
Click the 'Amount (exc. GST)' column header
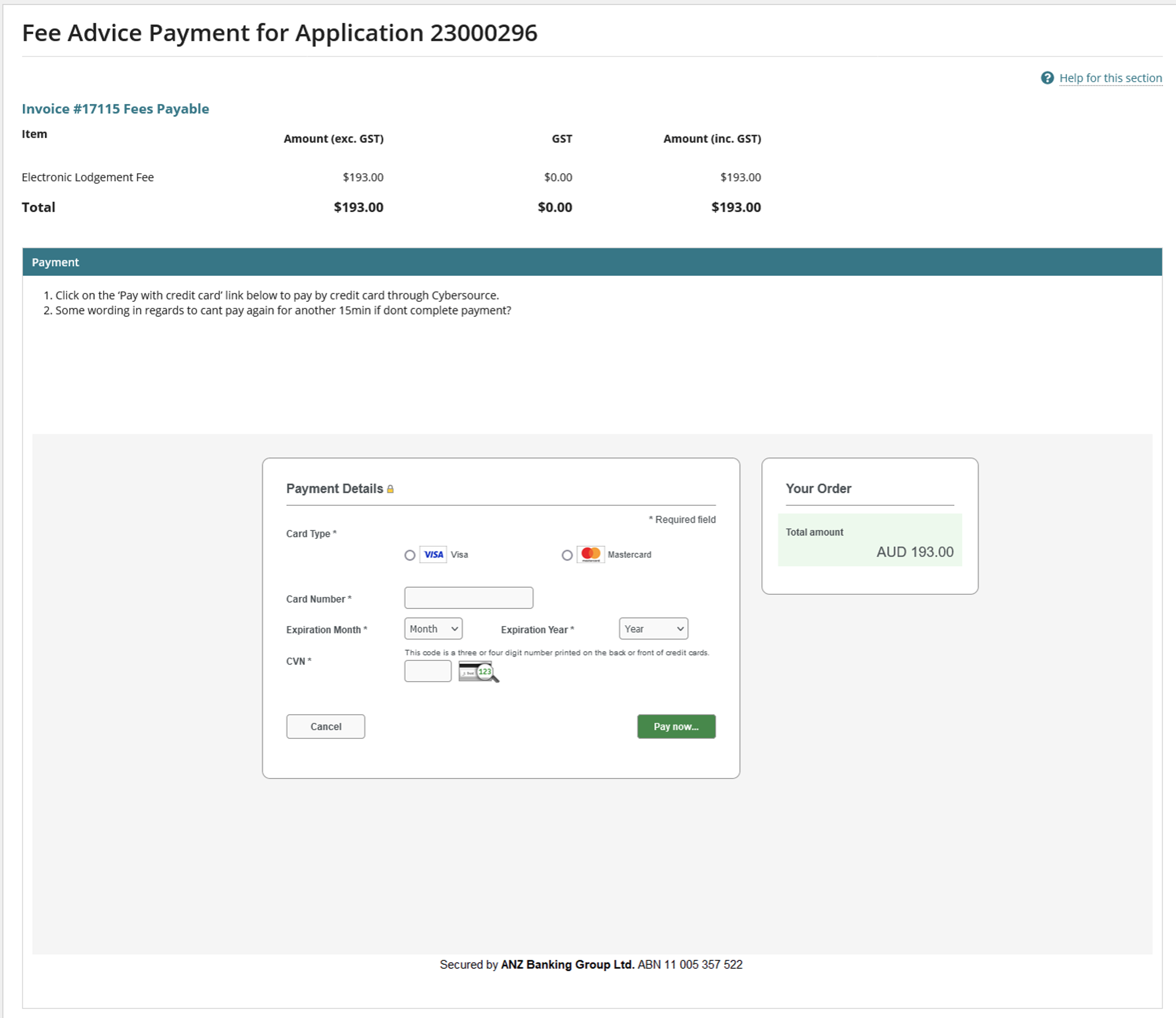(x=333, y=138)
